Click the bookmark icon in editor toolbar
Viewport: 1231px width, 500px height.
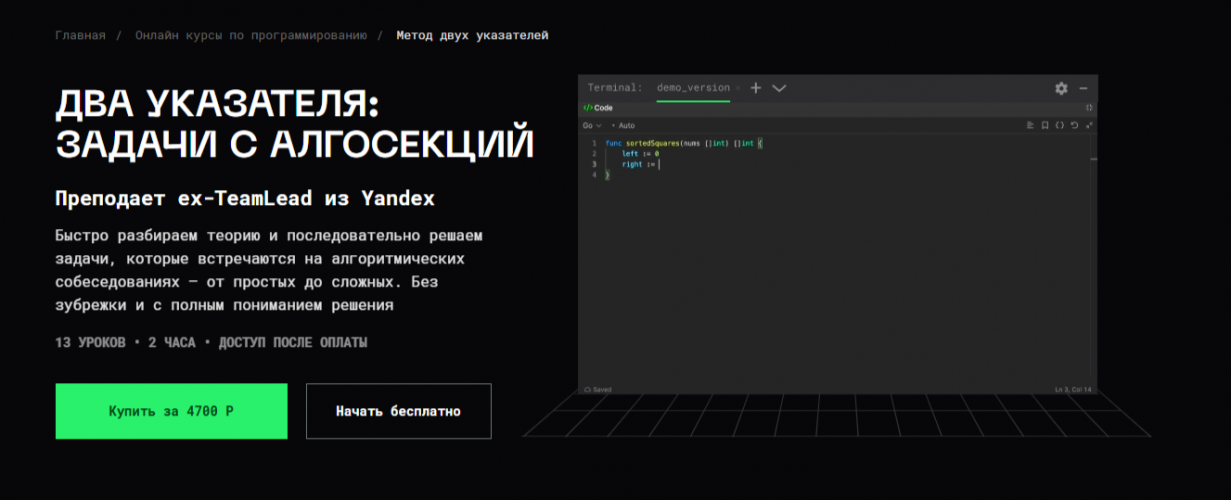[1045, 126]
